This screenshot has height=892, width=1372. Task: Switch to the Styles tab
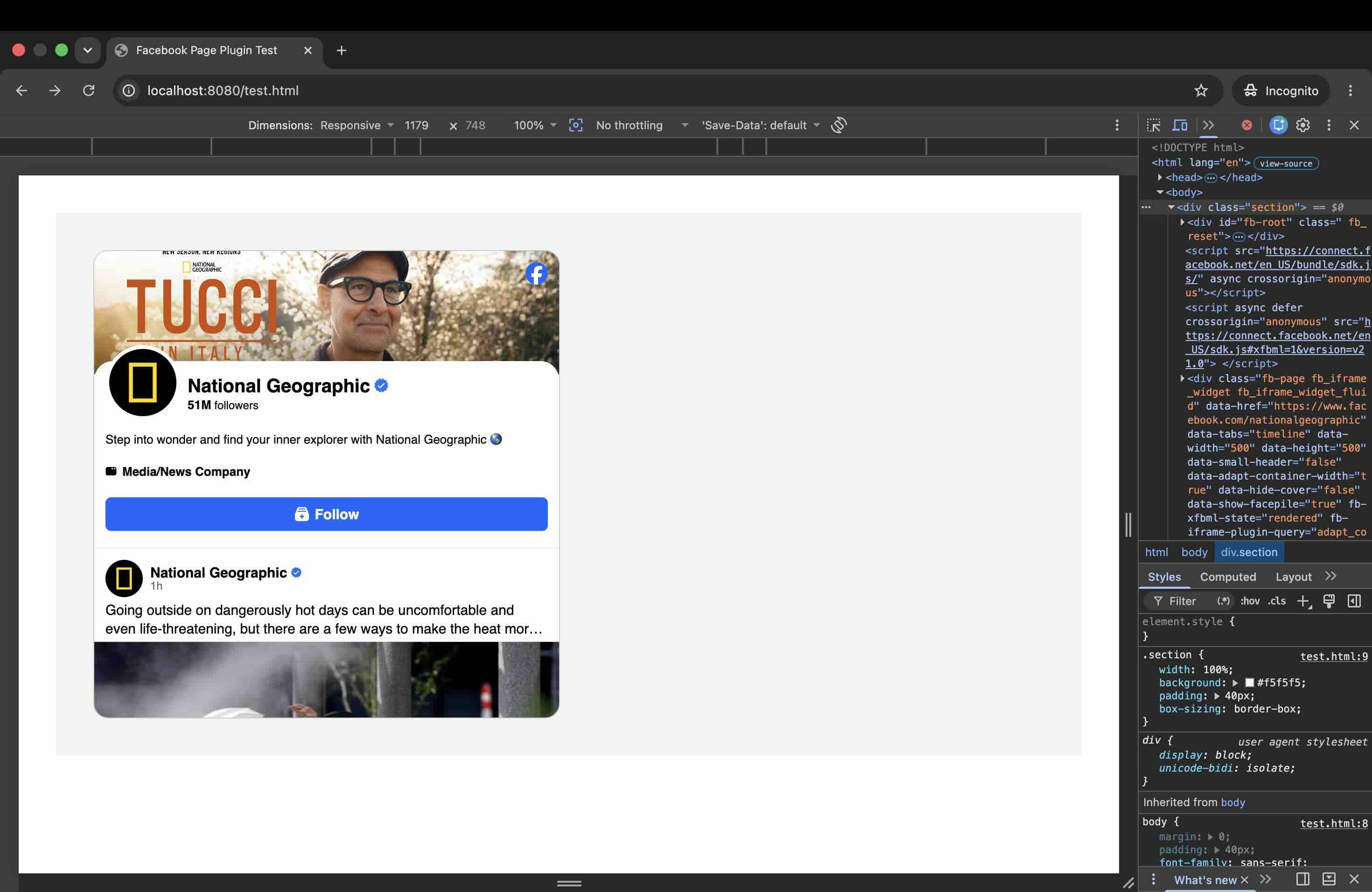pyautogui.click(x=1164, y=577)
